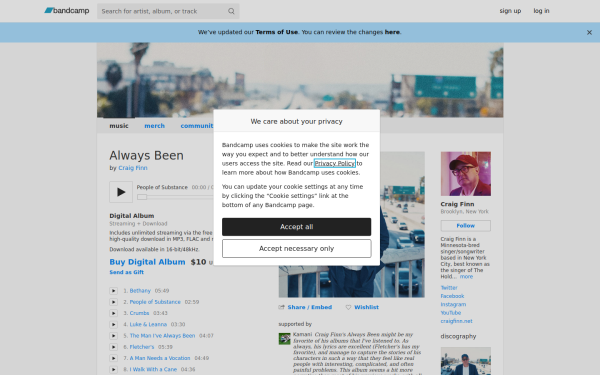Click the search magnifier icon
This screenshot has height=375, width=600.
coord(231,11)
